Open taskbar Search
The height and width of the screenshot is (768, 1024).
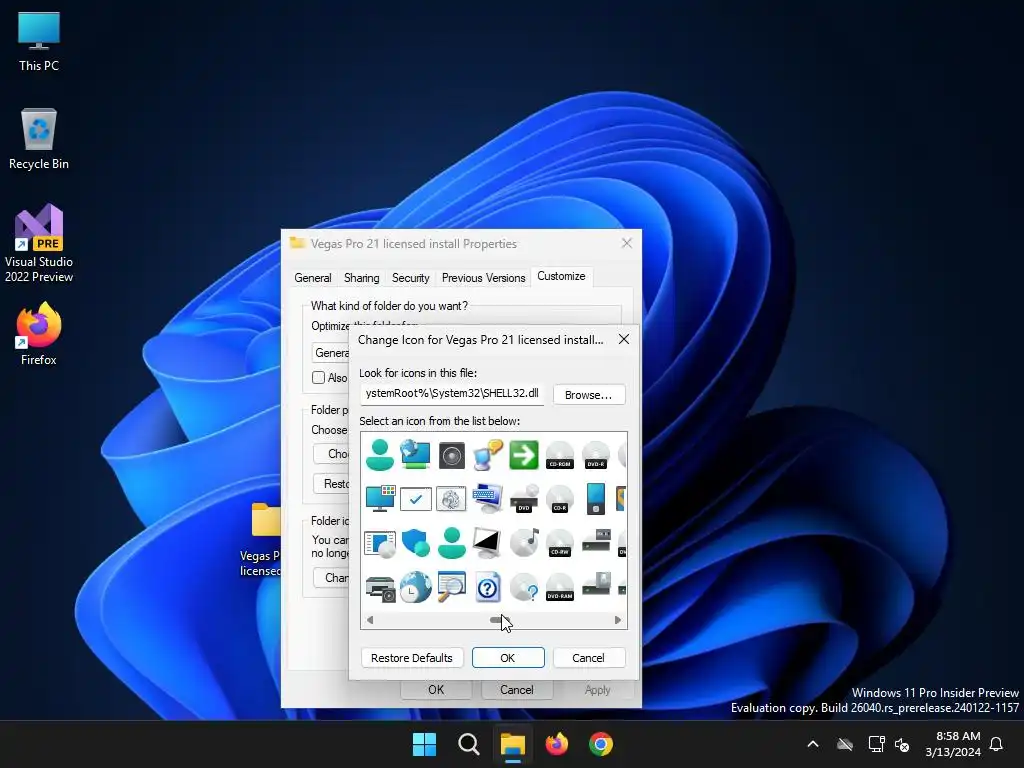tap(469, 744)
